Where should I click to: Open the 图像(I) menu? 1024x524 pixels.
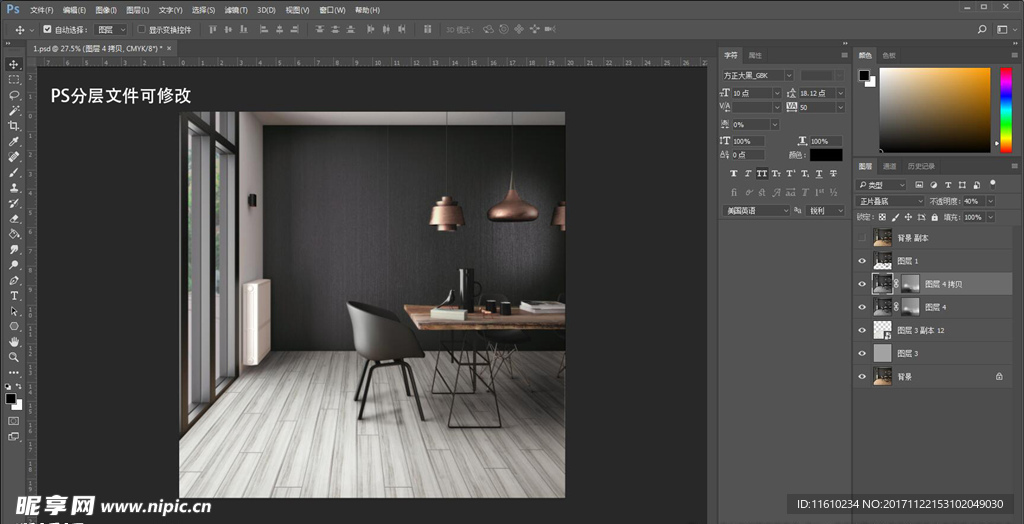click(x=106, y=9)
